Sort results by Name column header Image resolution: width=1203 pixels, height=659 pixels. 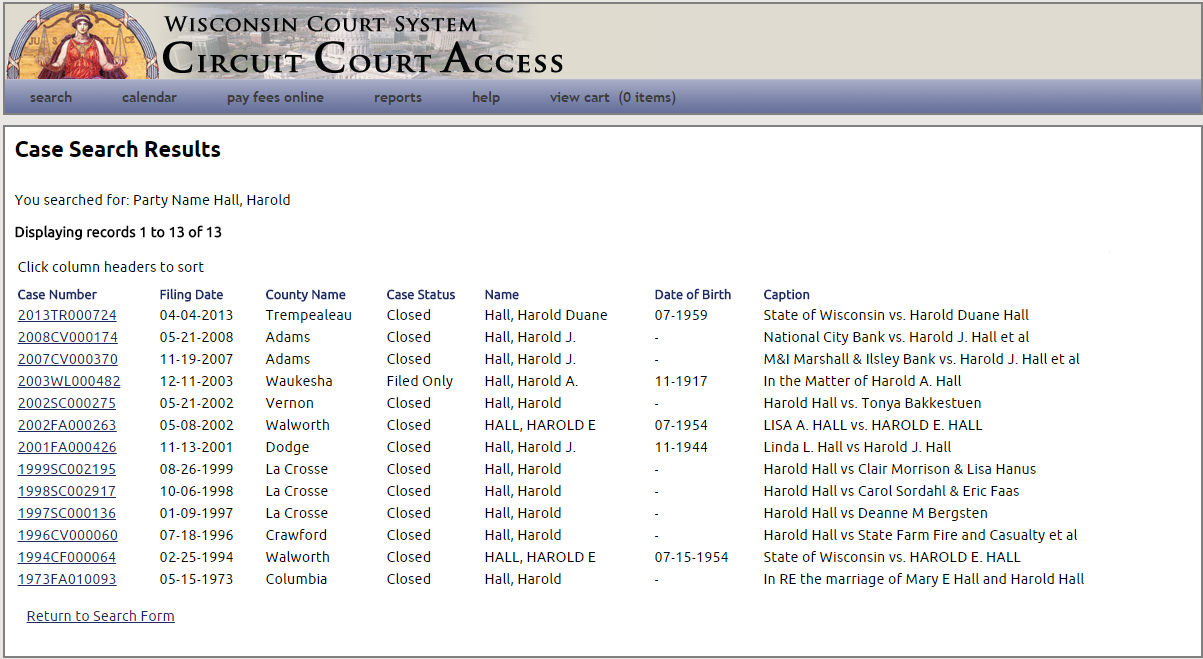point(502,295)
